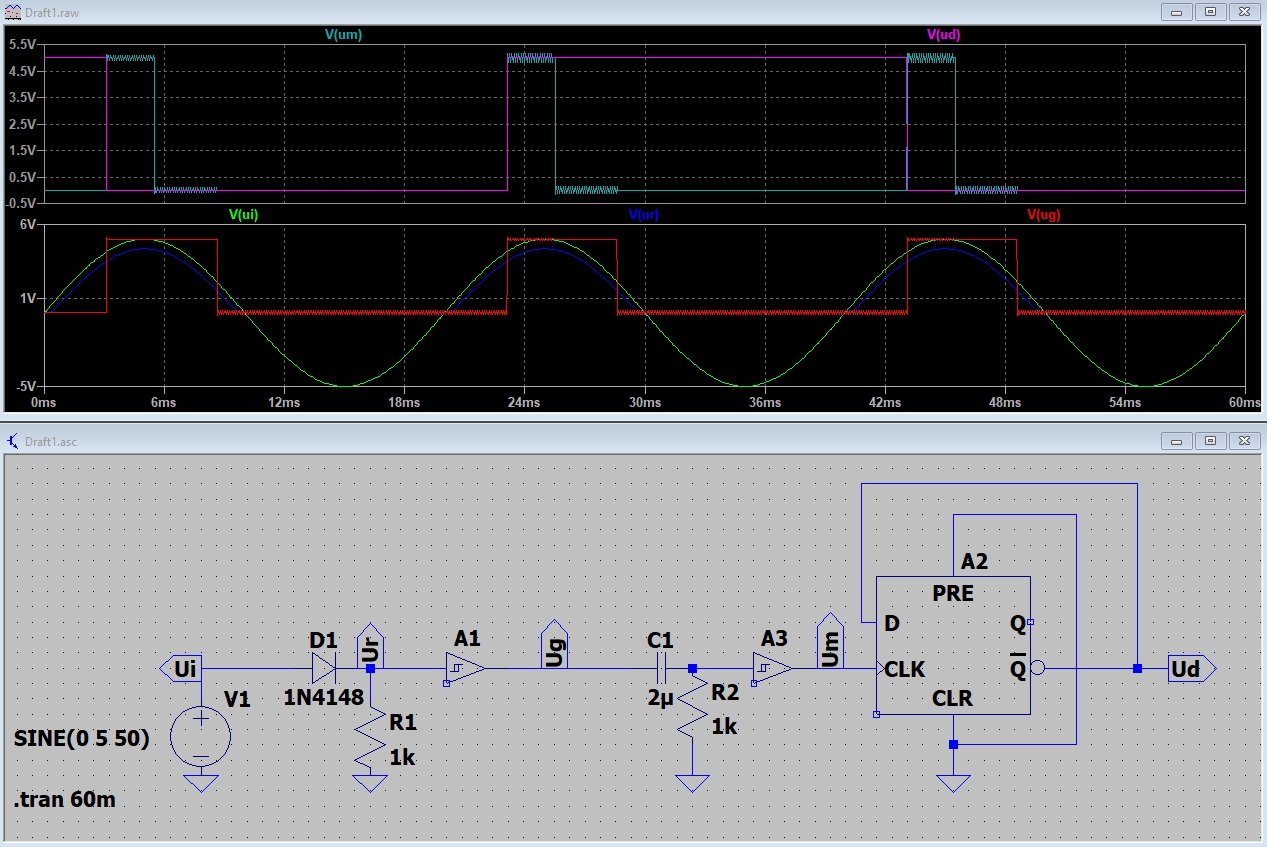Click the CLK pin label
The image size is (1267, 847).
[905, 668]
